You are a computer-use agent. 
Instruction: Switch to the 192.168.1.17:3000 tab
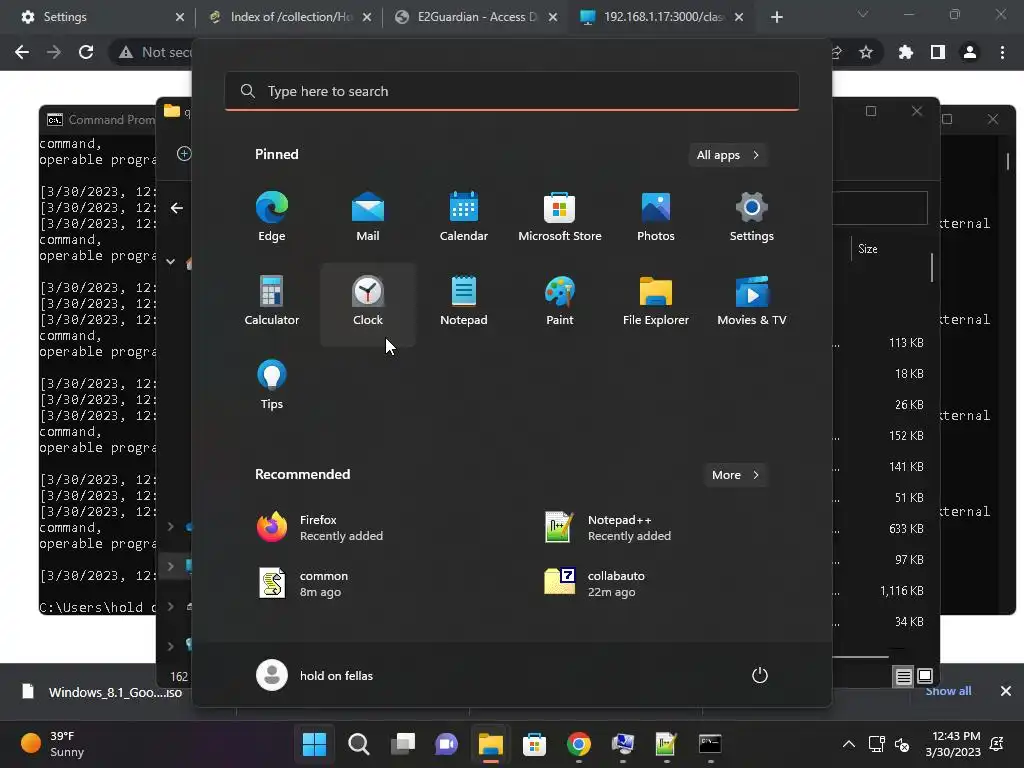(x=663, y=17)
